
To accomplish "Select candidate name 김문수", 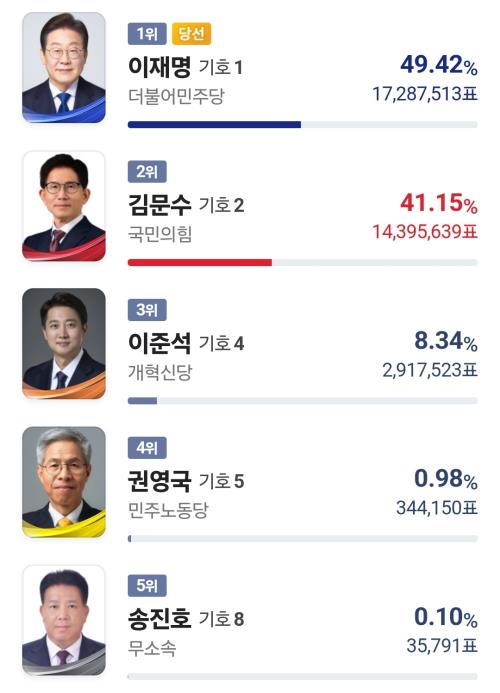I will tap(160, 205).
